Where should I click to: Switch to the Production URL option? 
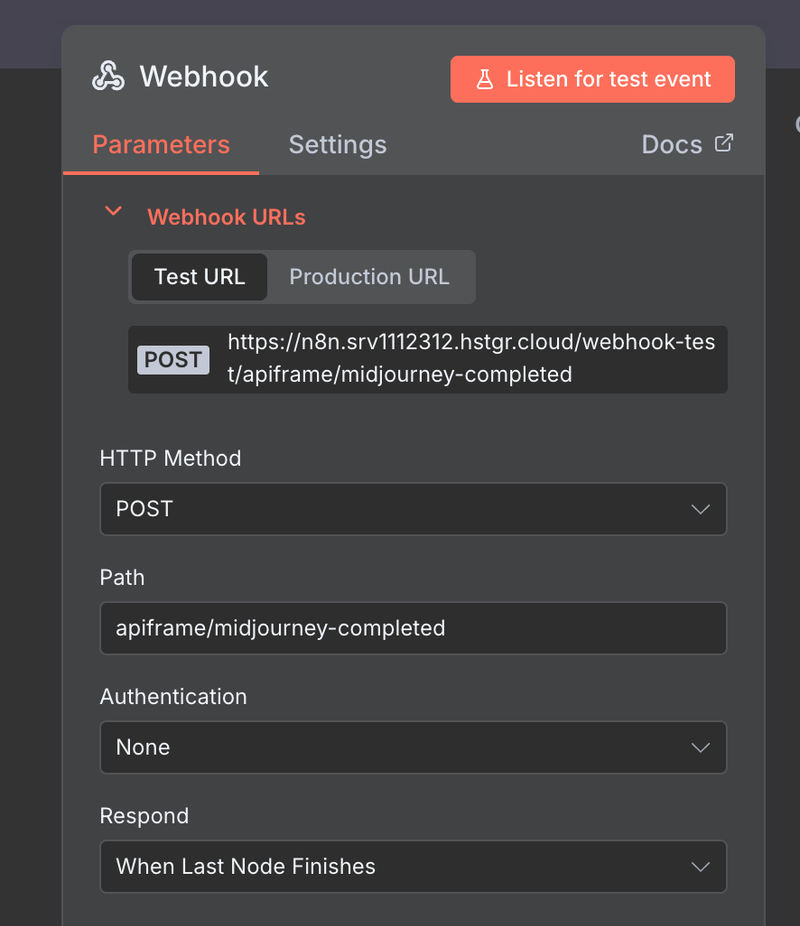pos(369,277)
